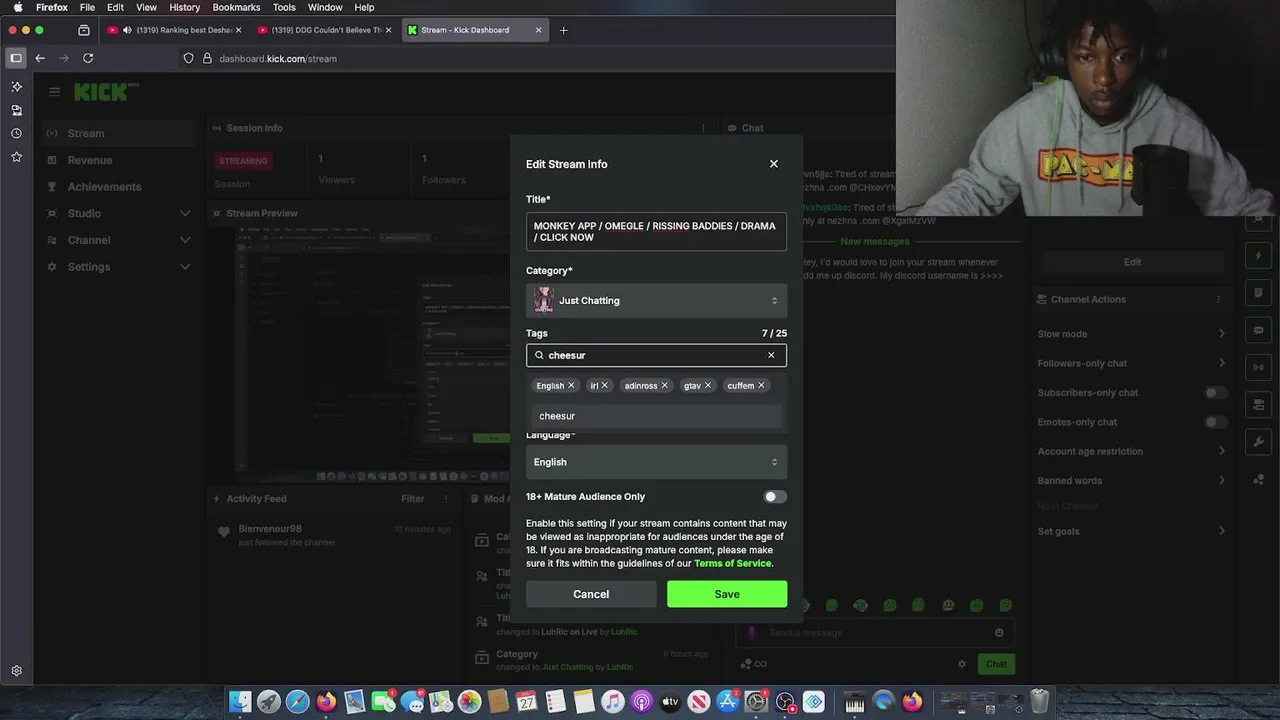Open Session Info options menu
This screenshot has height=720, width=1280.
pos(703,128)
